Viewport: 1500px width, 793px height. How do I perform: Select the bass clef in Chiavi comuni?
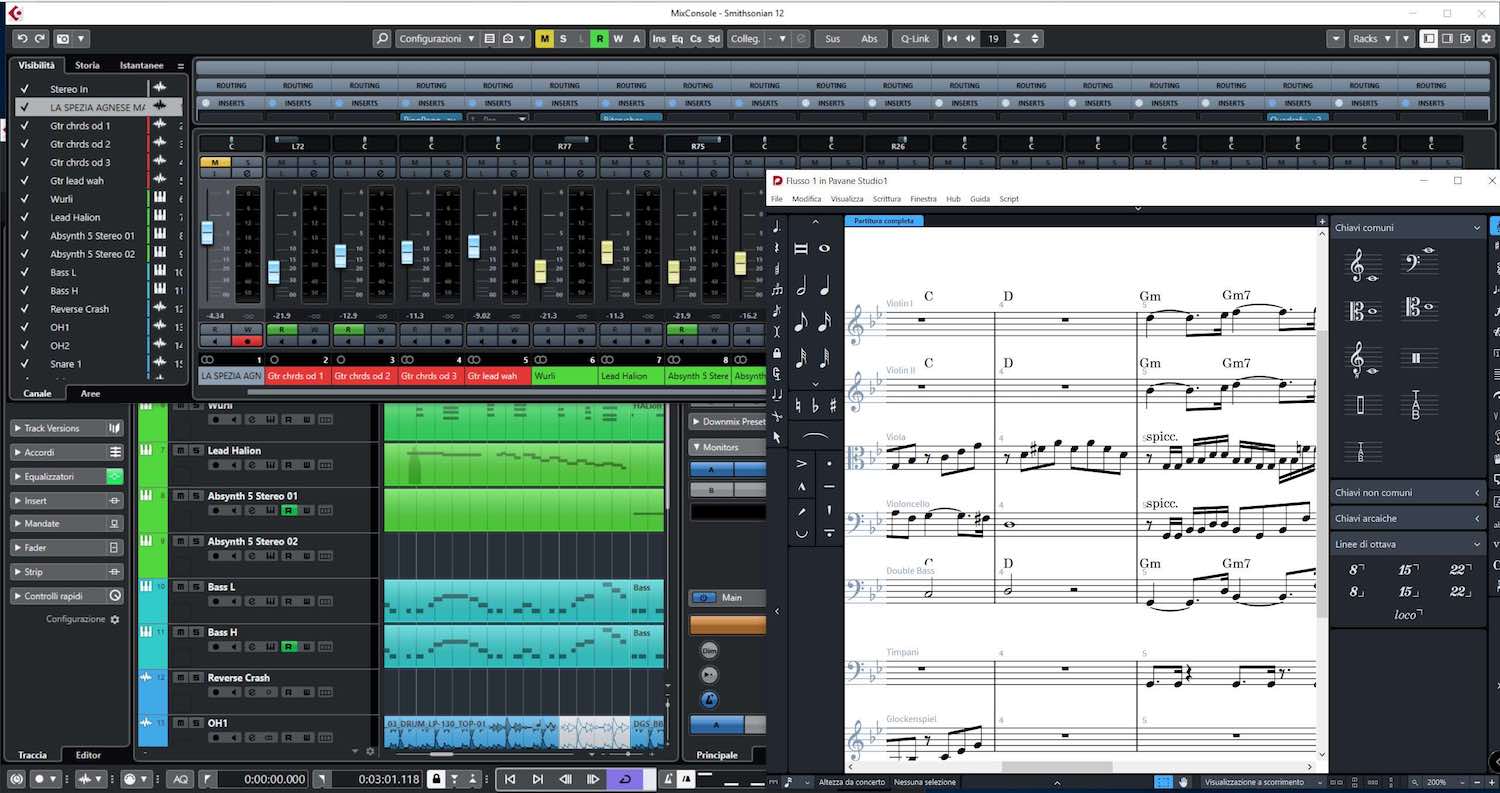point(1419,263)
